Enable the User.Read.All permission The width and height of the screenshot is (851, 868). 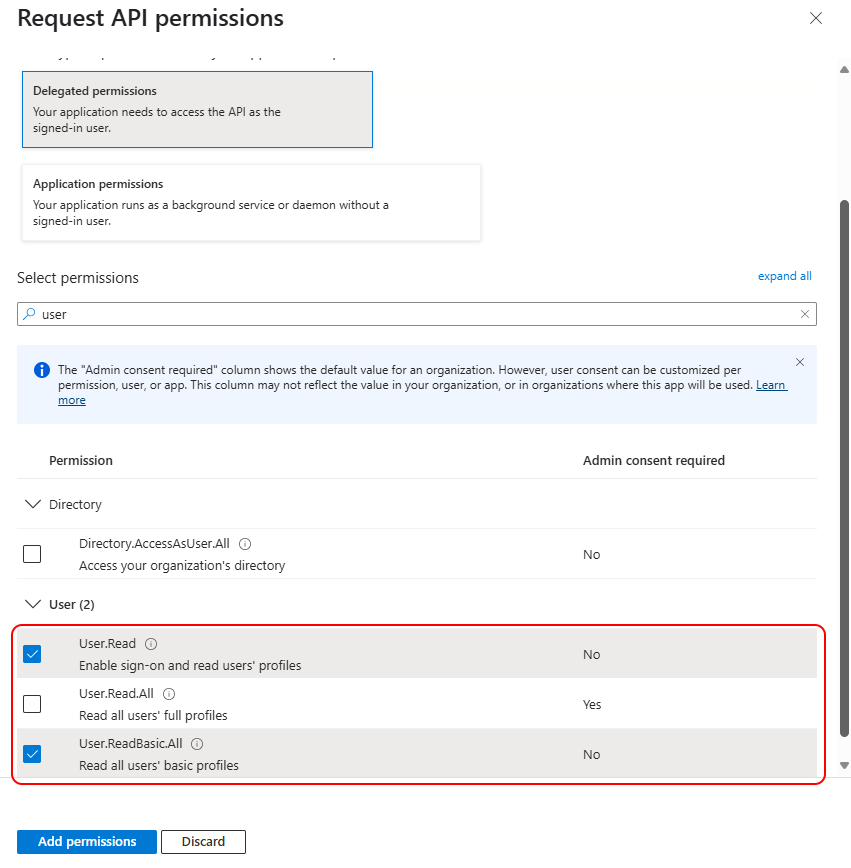pyautogui.click(x=31, y=704)
